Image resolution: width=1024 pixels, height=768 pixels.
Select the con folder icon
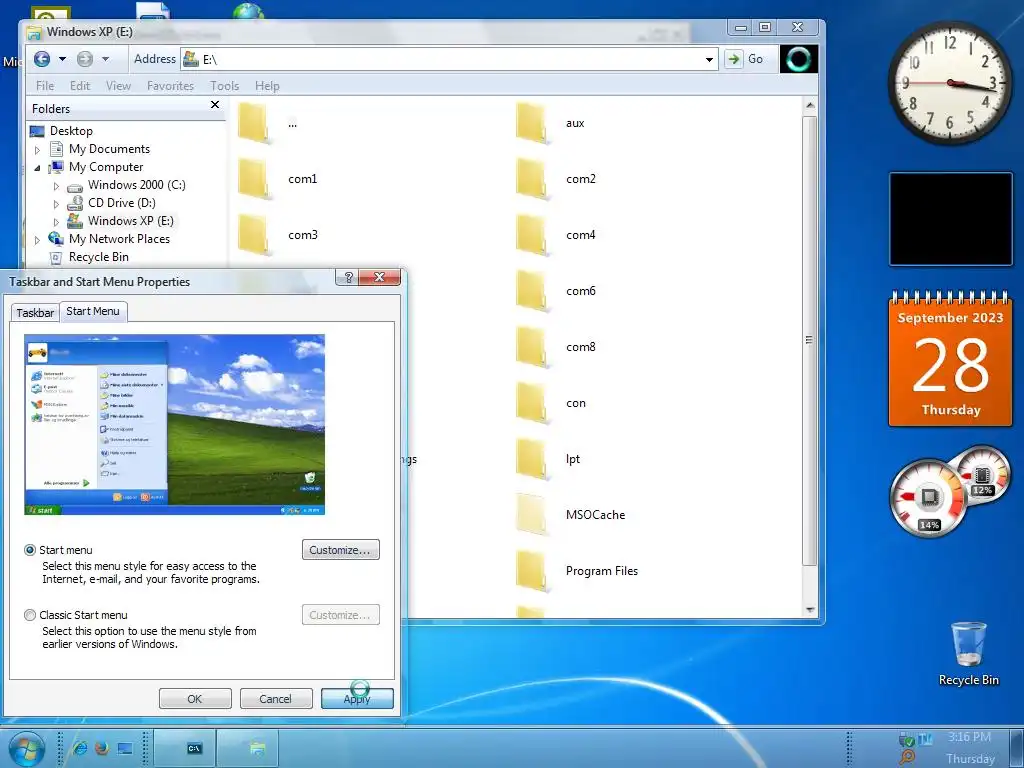532,403
